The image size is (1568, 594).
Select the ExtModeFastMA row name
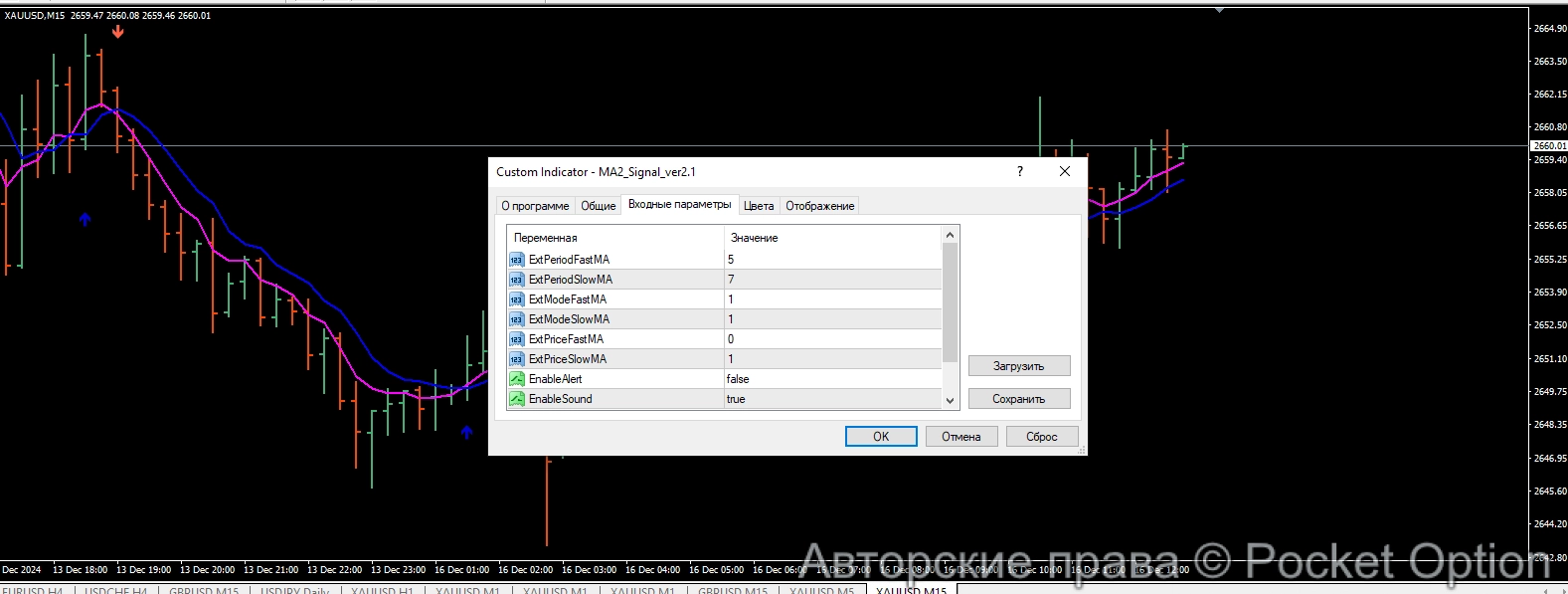(x=568, y=299)
